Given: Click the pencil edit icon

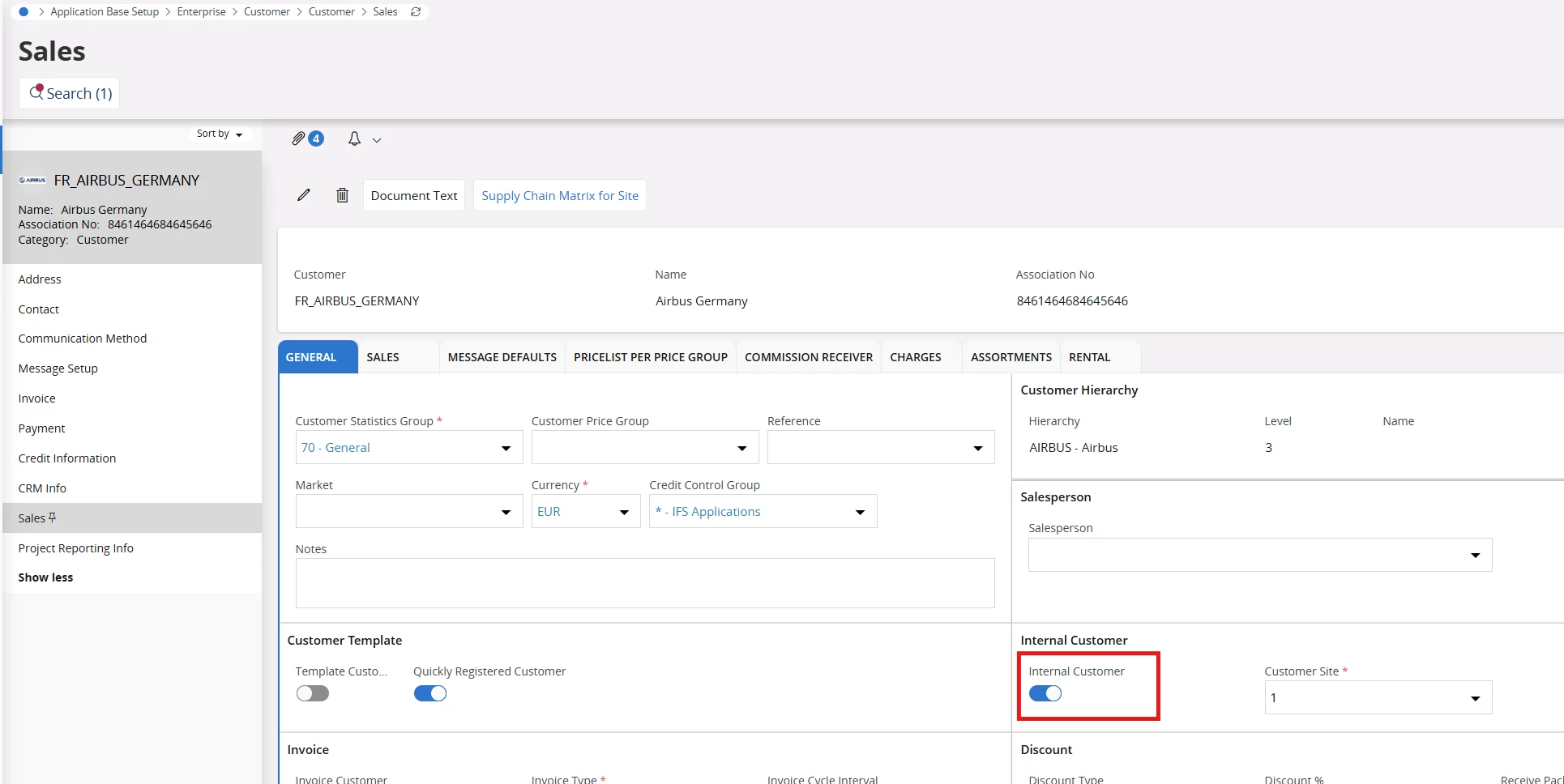Looking at the screenshot, I should 304,195.
